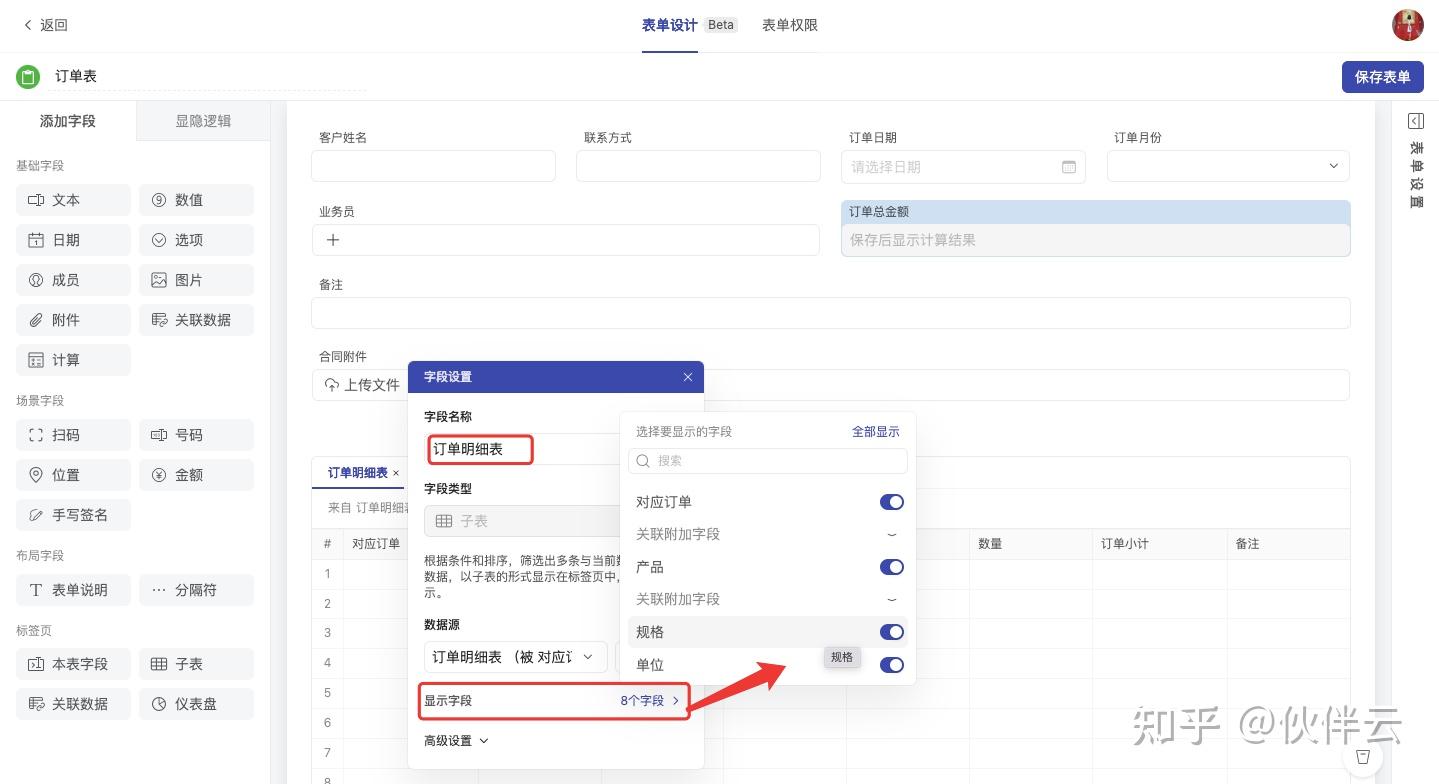Switch to the 表单权限 tab

click(x=789, y=25)
